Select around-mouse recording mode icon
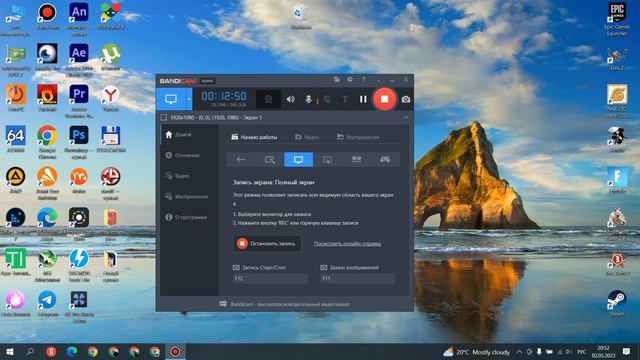640x360 pixels. click(x=327, y=160)
